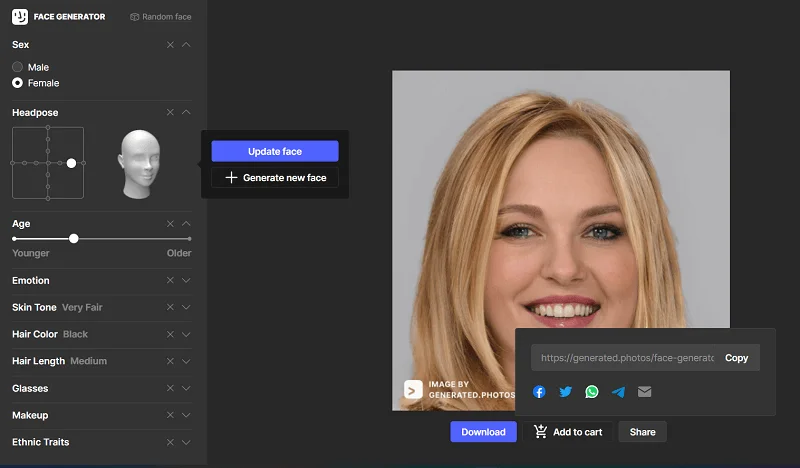Clear the Emotion filter X icon
The width and height of the screenshot is (800, 468).
170,280
